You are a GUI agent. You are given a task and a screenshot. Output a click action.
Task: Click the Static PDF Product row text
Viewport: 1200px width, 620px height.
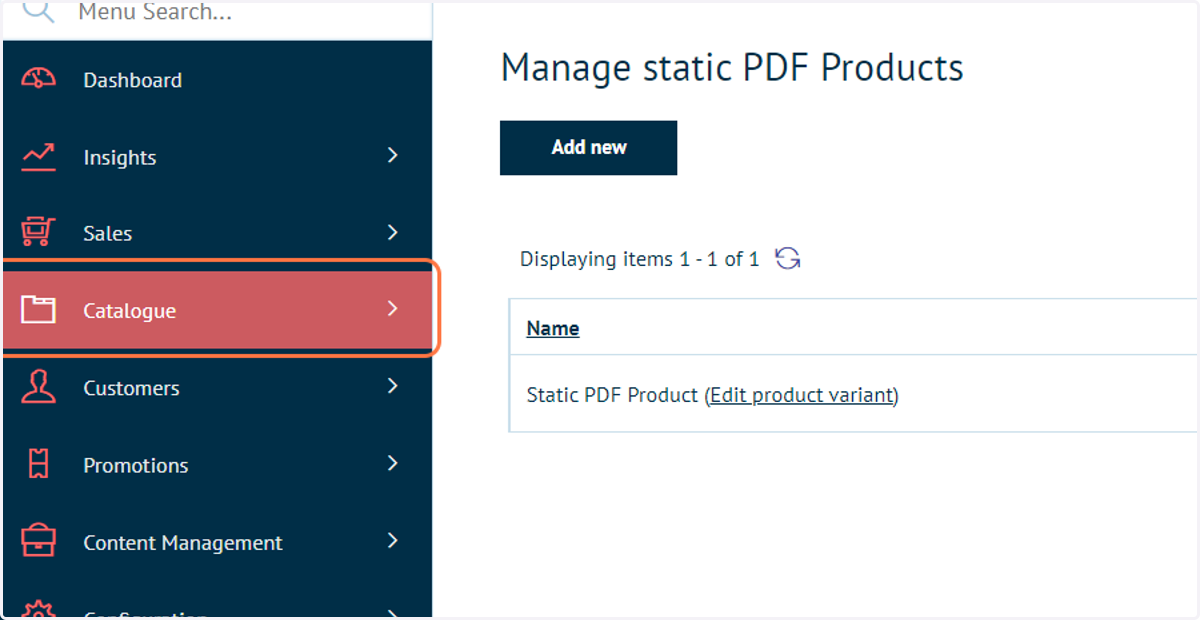(612, 395)
